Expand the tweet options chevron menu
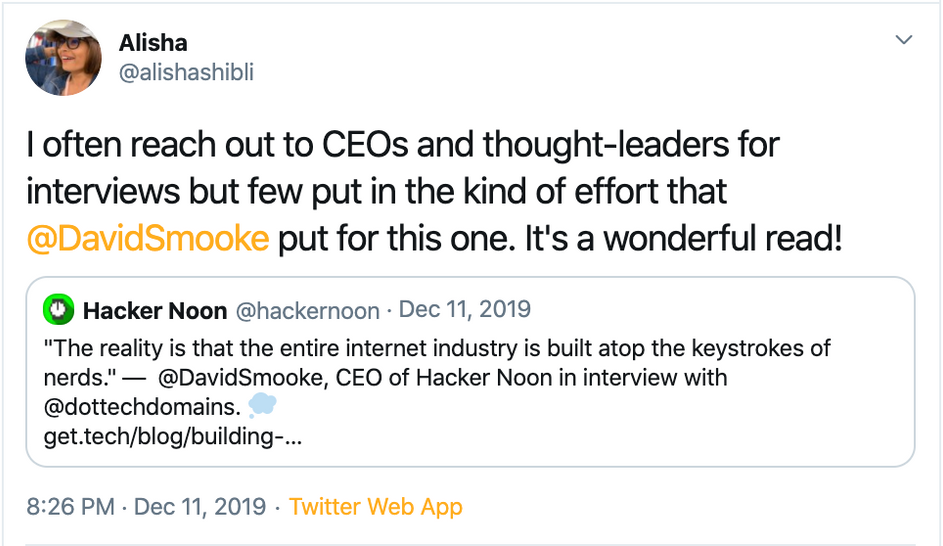Viewport: 943px width, 546px height. 904,40
